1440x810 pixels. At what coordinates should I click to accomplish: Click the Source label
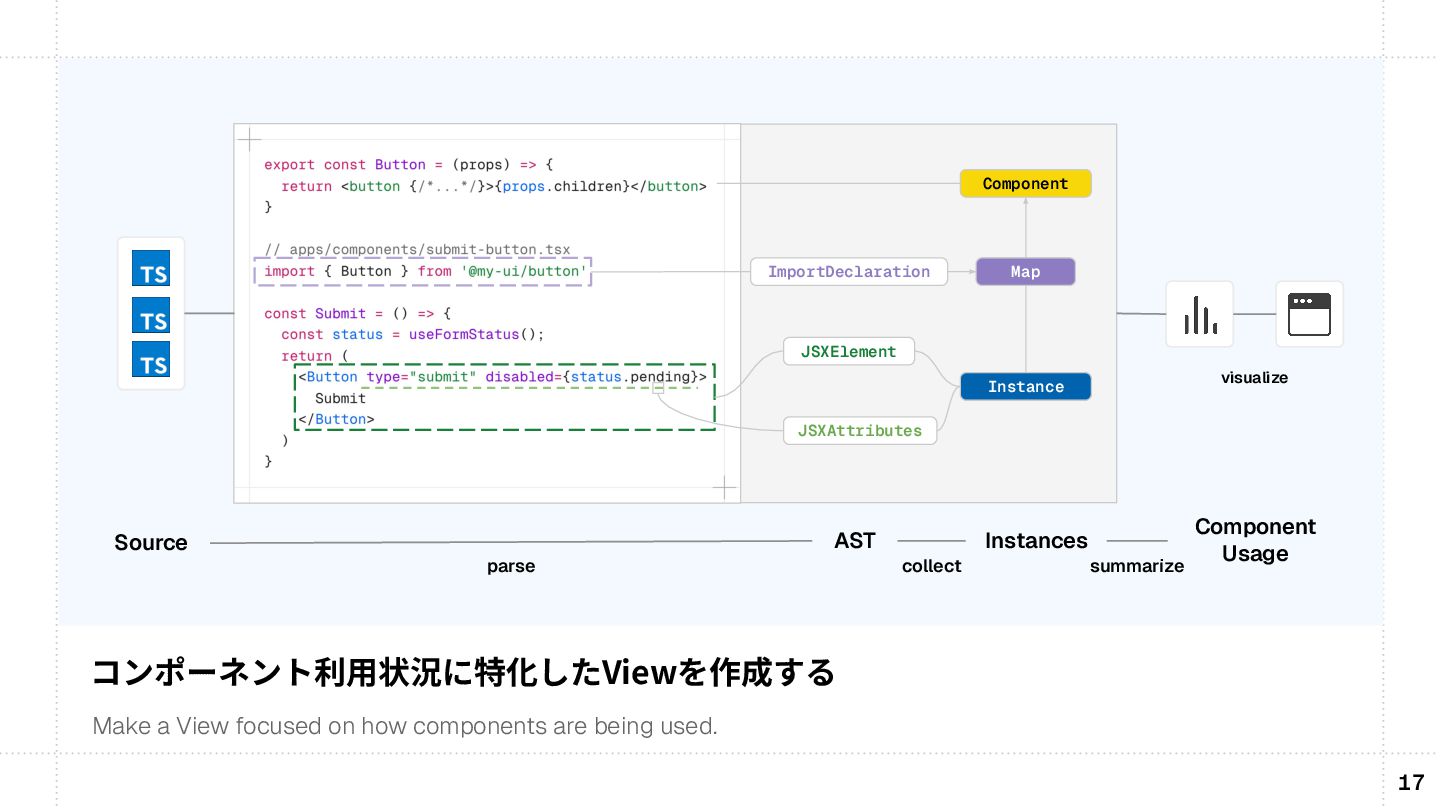(151, 542)
